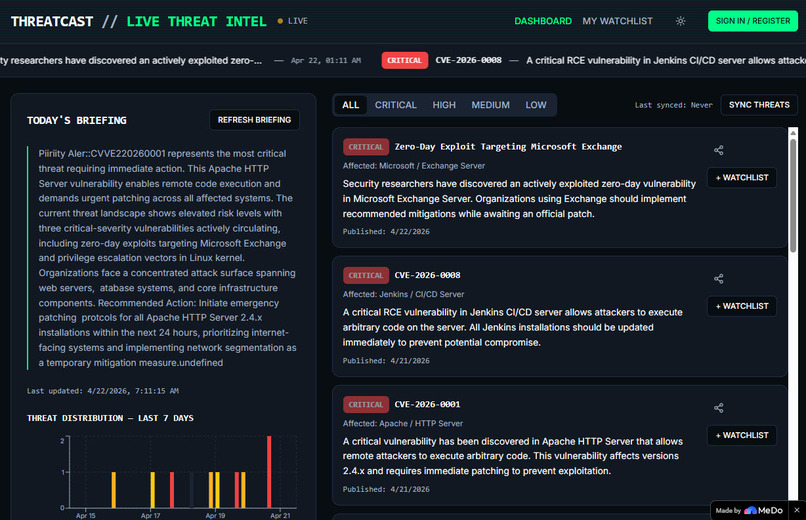Screen dimensions: 806x520
Task: Show ALL severity threats
Action: [x=351, y=105]
